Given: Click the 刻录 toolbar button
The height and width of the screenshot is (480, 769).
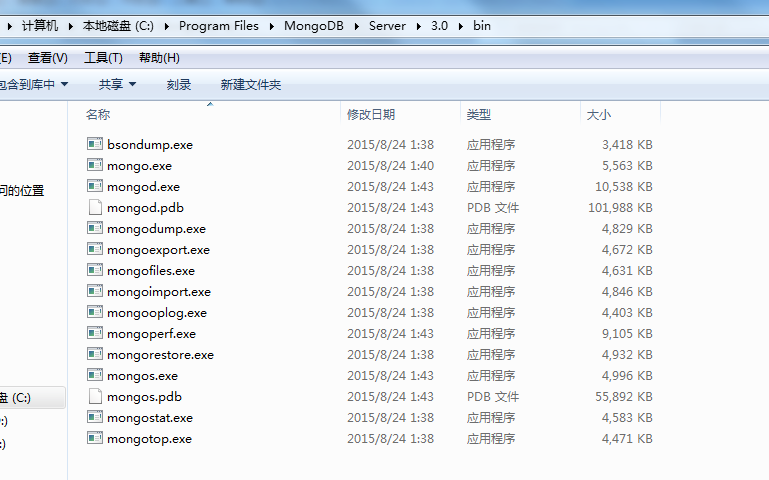Looking at the screenshot, I should pos(179,85).
